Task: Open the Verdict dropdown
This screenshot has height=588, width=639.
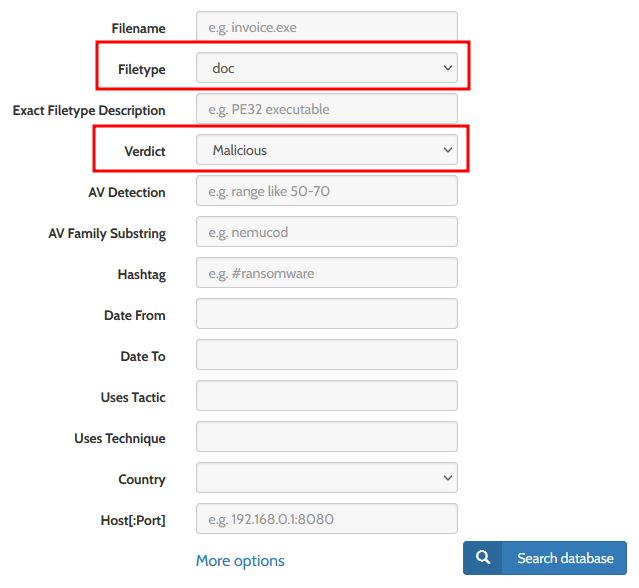Action: 326,150
